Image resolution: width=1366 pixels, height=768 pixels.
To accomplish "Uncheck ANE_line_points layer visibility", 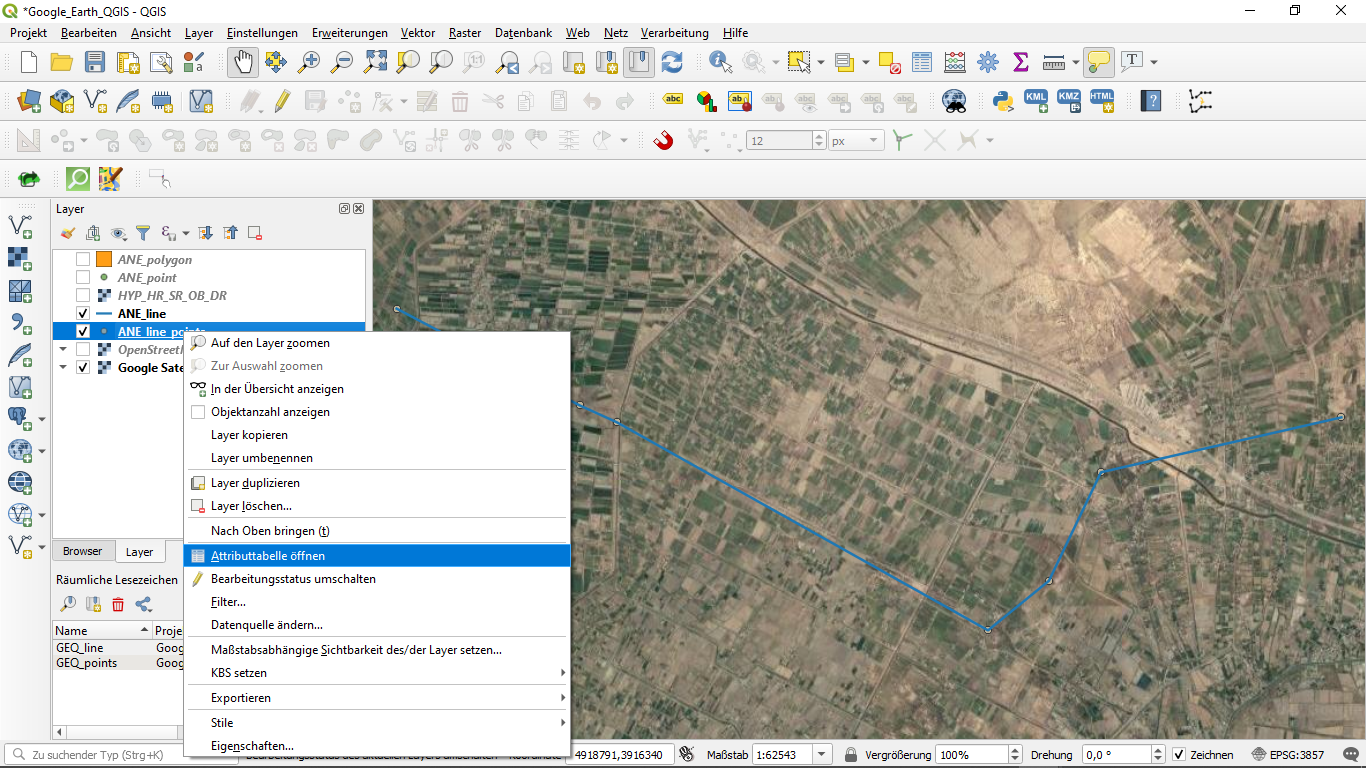I will (x=83, y=331).
